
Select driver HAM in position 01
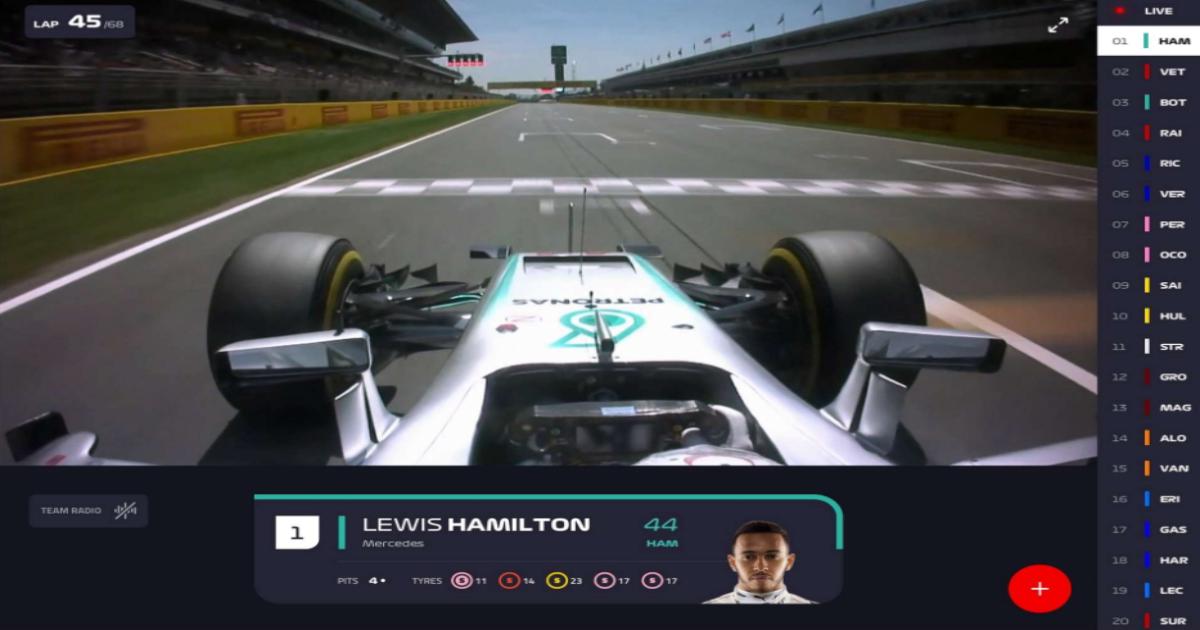[x=1148, y=41]
